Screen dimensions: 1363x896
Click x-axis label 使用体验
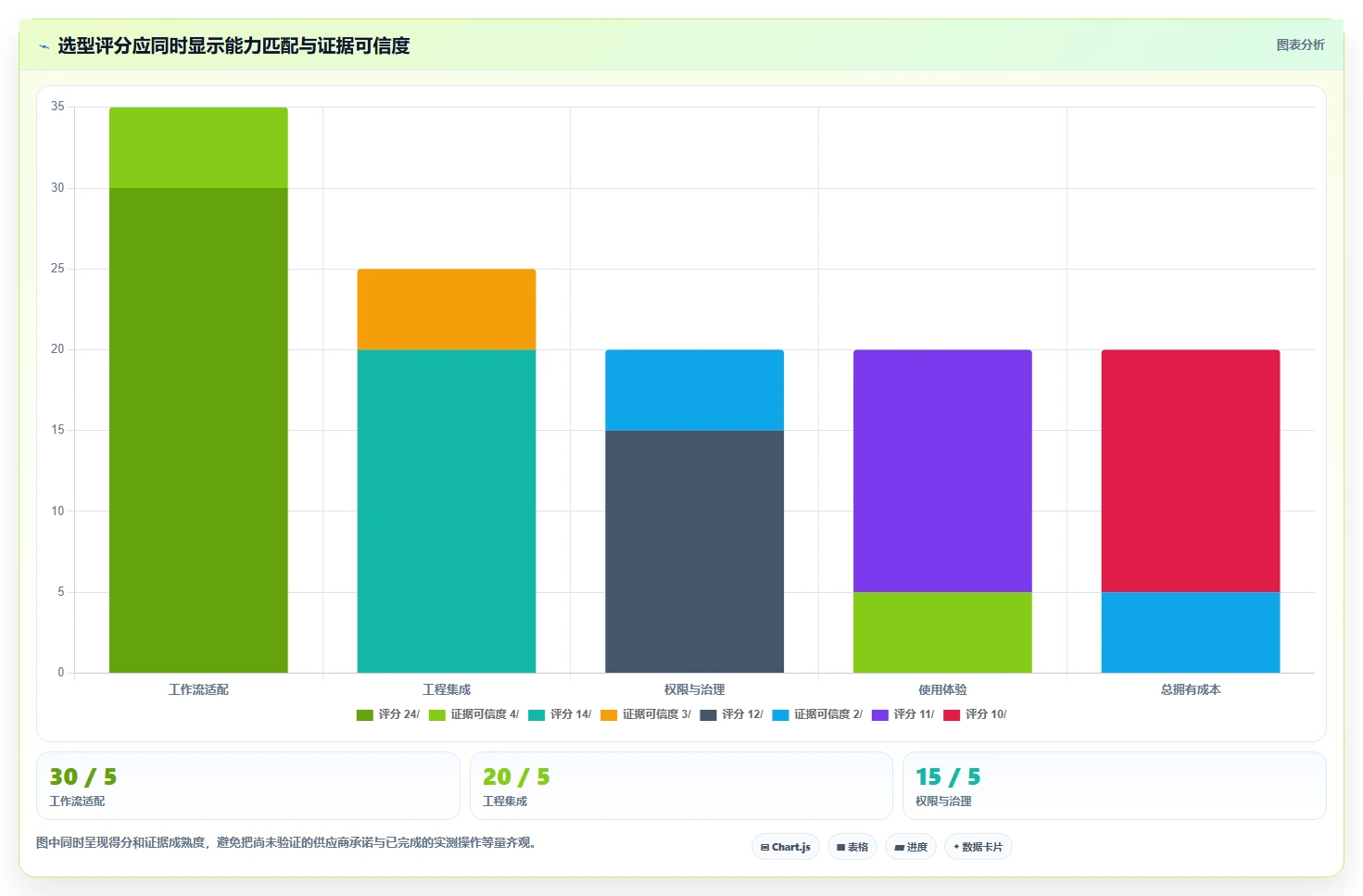[942, 689]
